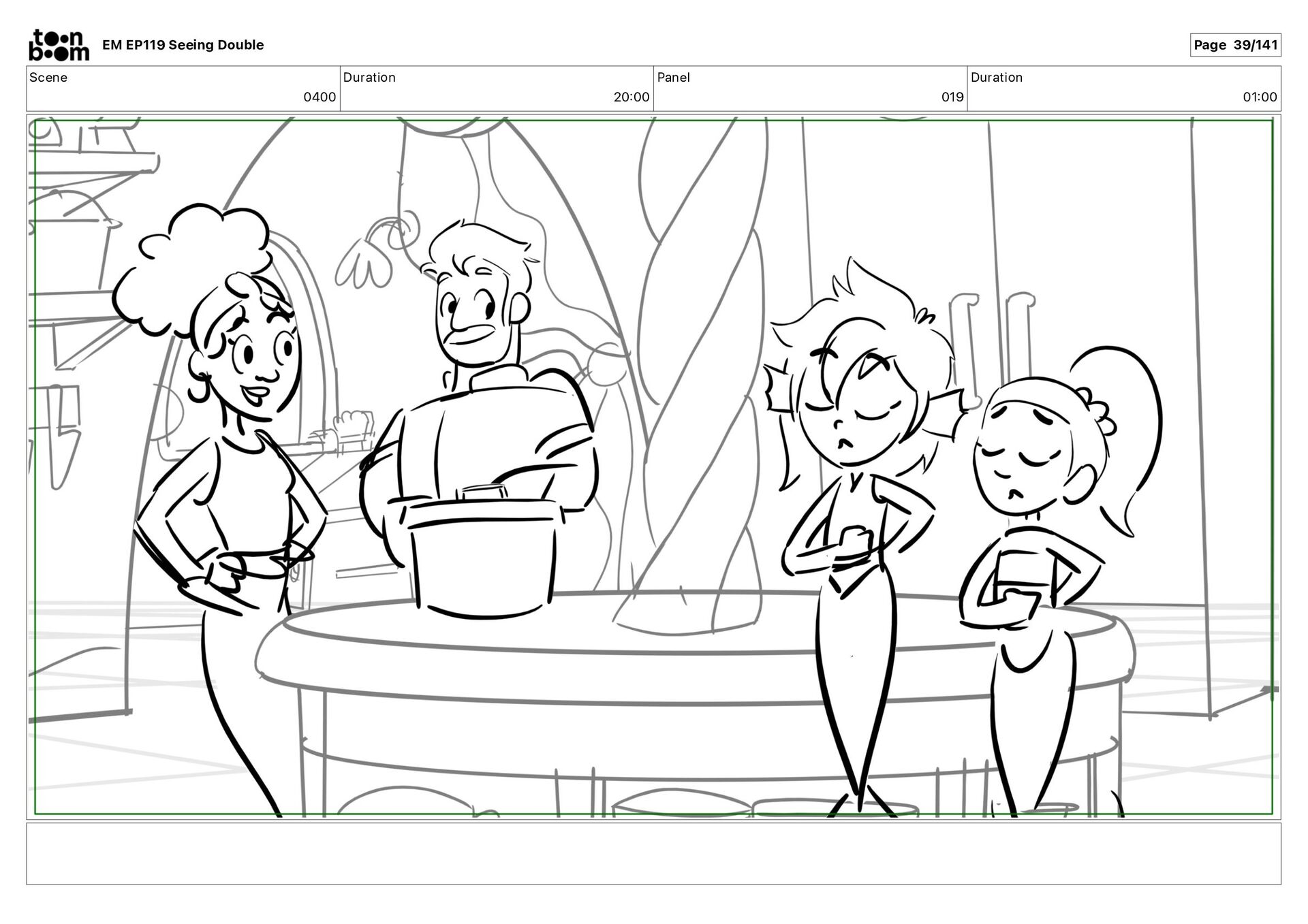Select the panel duration 01:00 value
This screenshot has width=1308, height=924.
click(x=1259, y=97)
